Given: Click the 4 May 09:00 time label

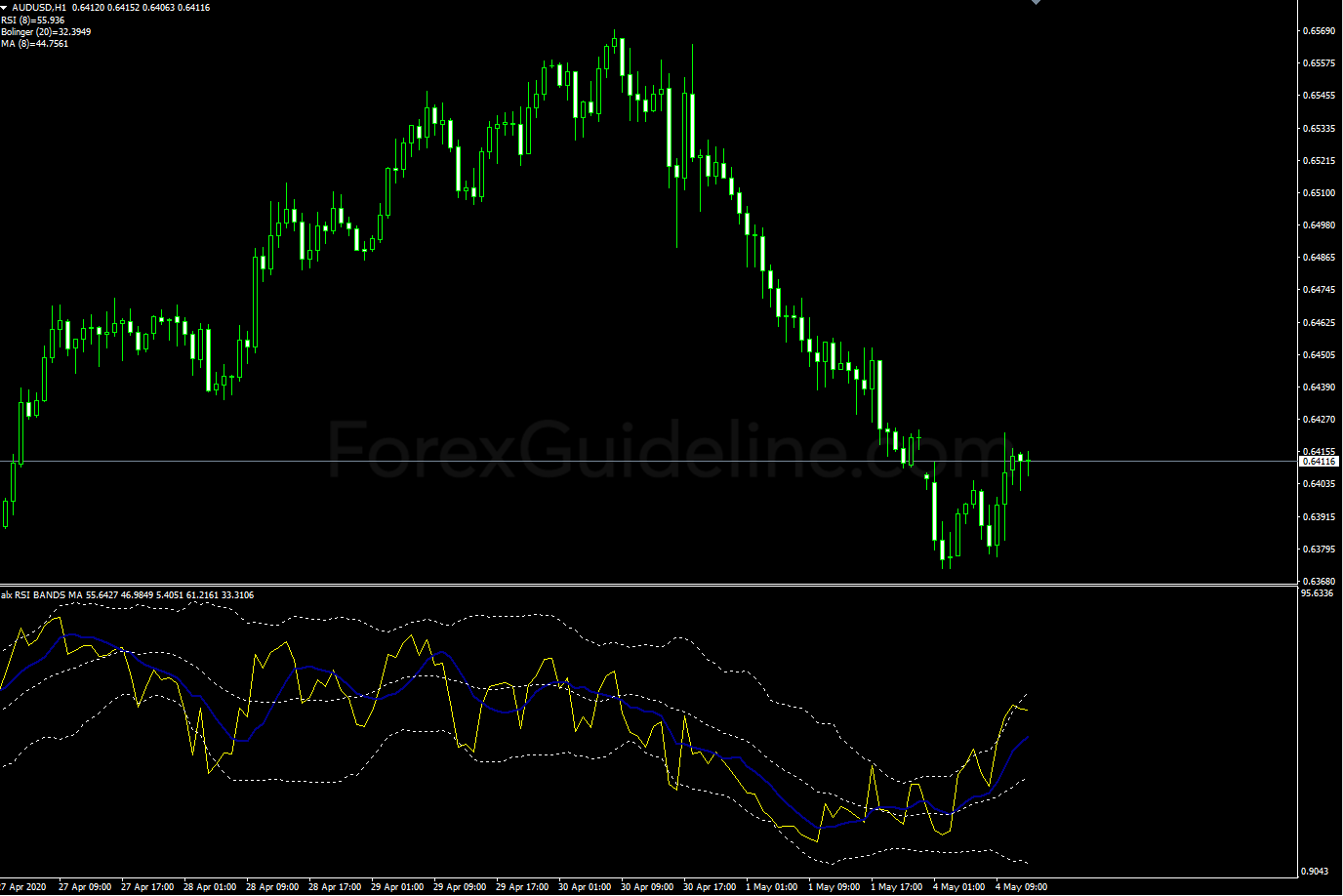Looking at the screenshot, I should (1021, 887).
